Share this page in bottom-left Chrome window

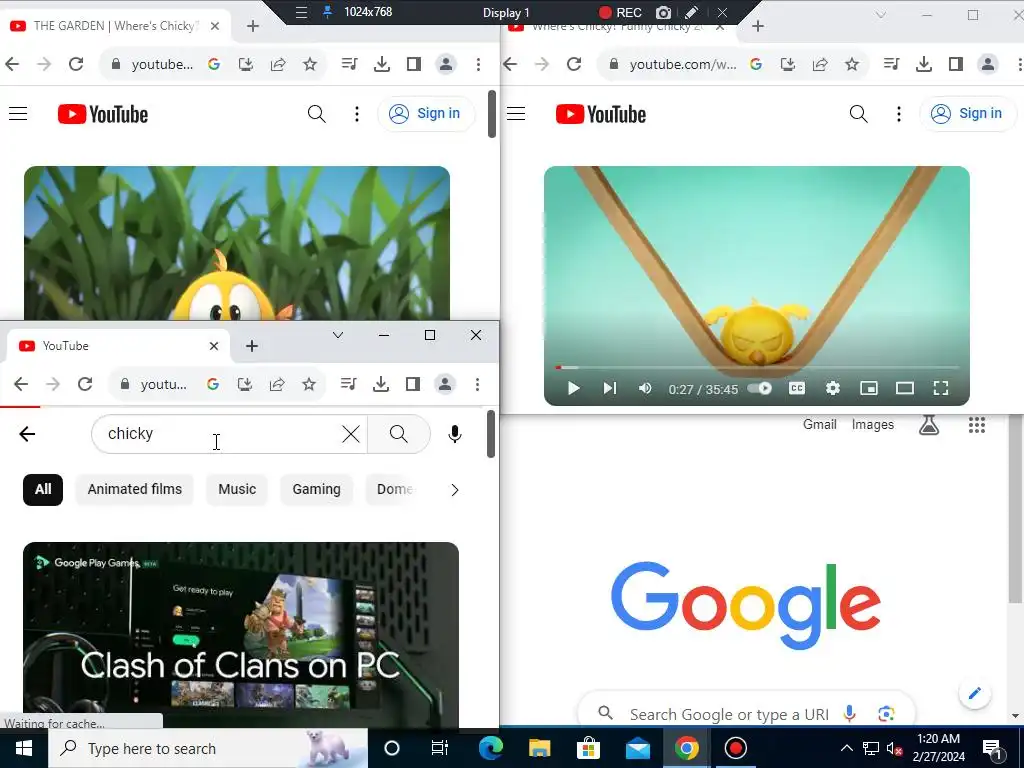click(277, 384)
